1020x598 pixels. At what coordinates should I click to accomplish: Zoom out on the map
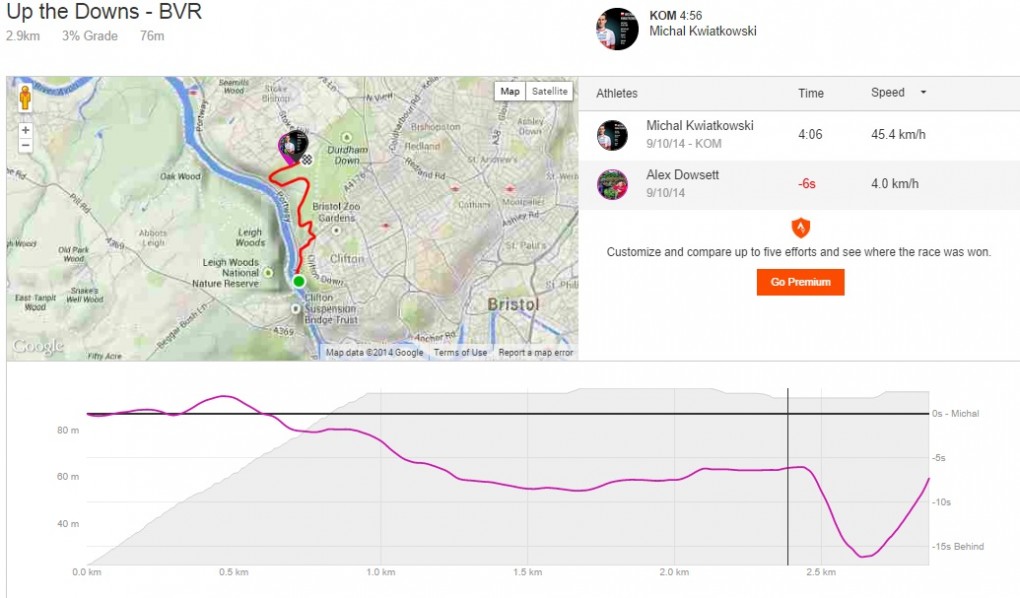coord(25,146)
